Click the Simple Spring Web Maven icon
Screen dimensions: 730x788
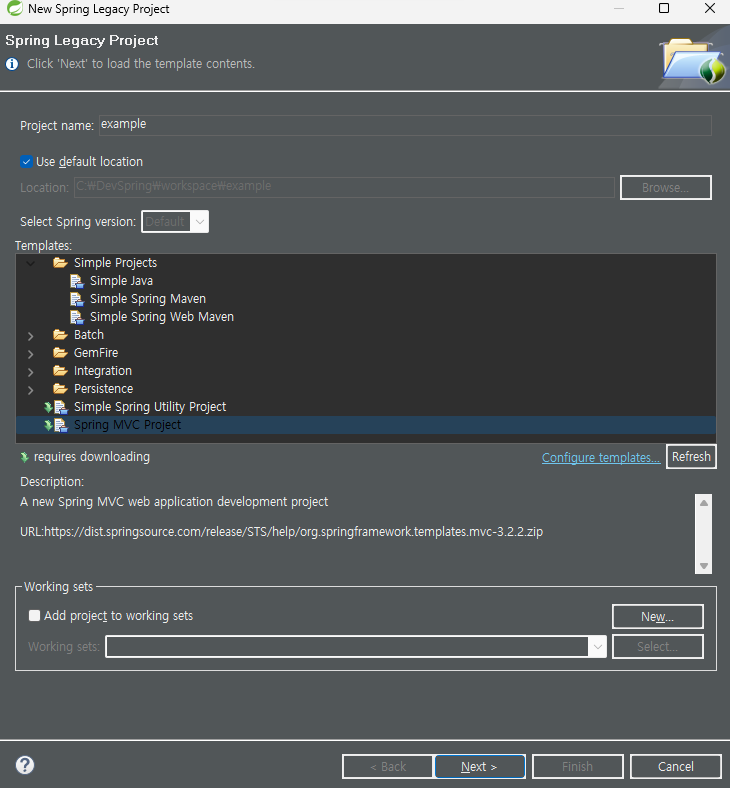[76, 317]
